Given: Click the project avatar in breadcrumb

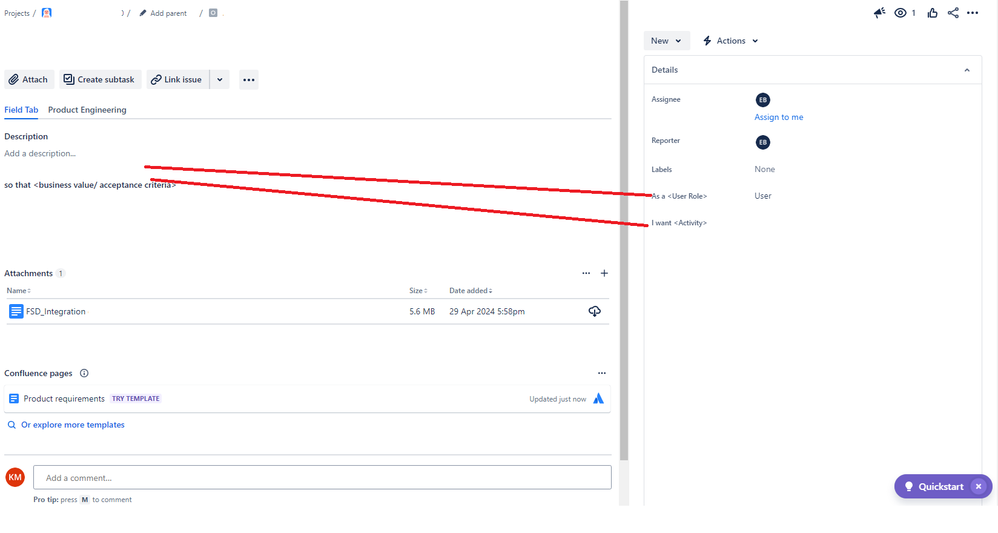Looking at the screenshot, I should coord(46,13).
